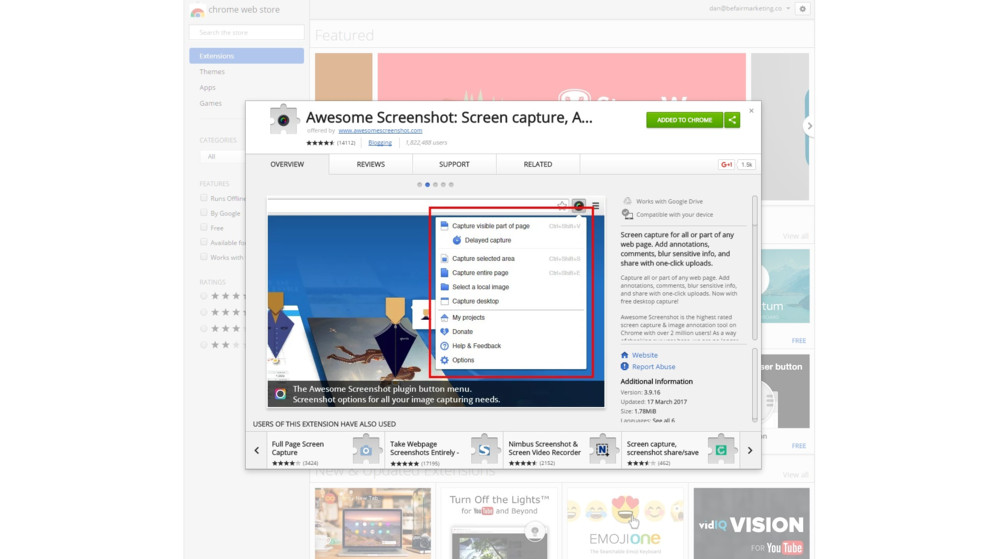This screenshot has width=1000, height=559.
Task: Open the settings gear in top-right corner
Action: click(802, 9)
